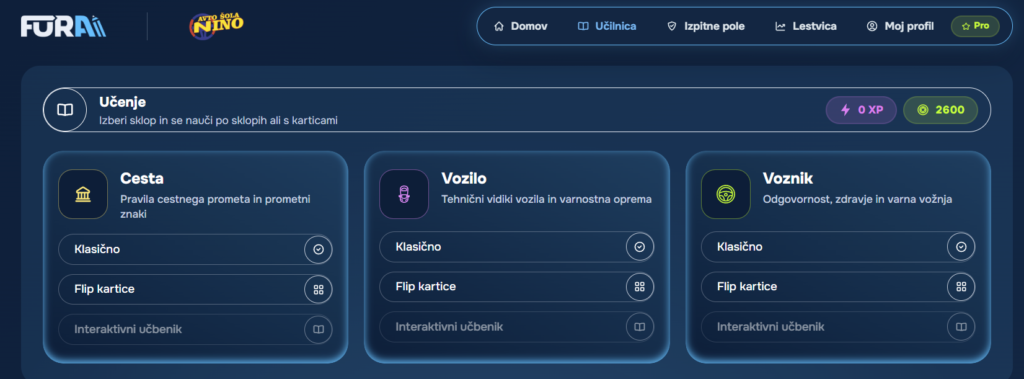Click the Voznik steering wheel icon

[x=726, y=194]
